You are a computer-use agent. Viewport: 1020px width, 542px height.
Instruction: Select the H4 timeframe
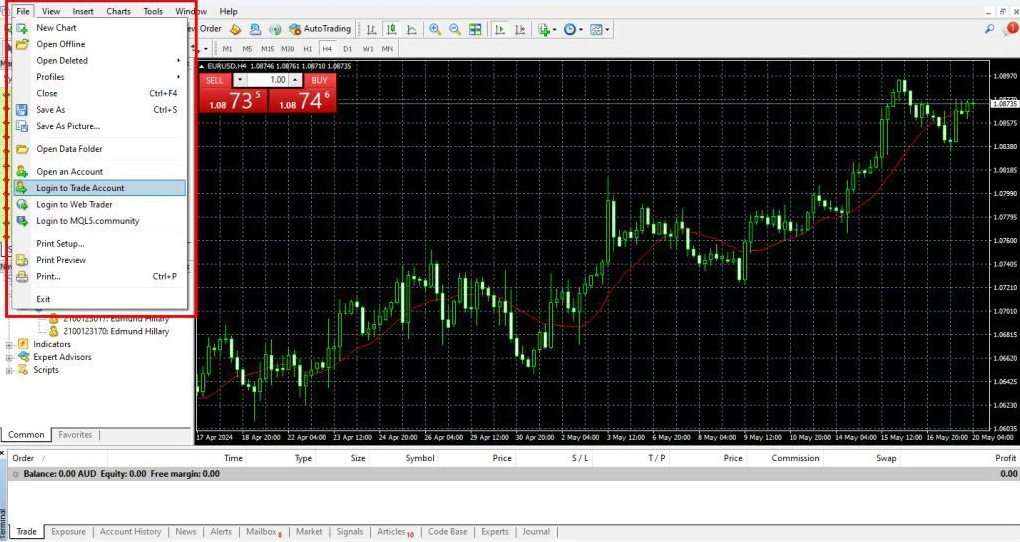pyautogui.click(x=327, y=49)
